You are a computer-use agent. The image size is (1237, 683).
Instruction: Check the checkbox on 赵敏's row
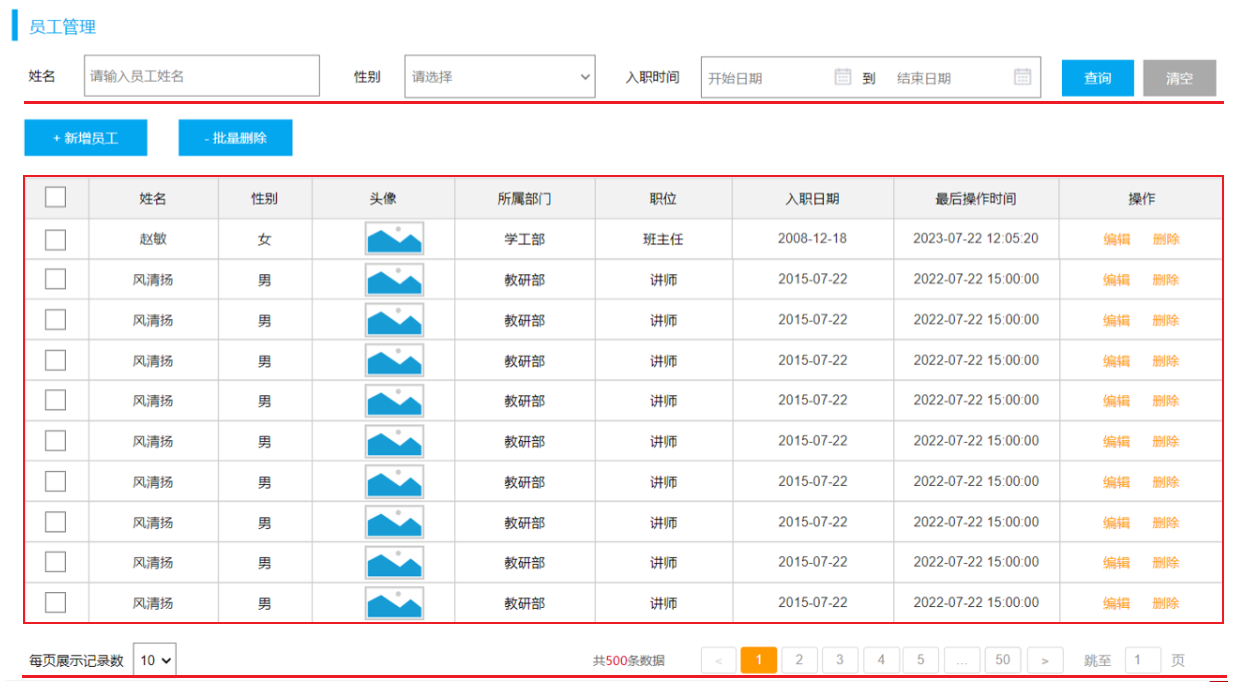point(56,239)
